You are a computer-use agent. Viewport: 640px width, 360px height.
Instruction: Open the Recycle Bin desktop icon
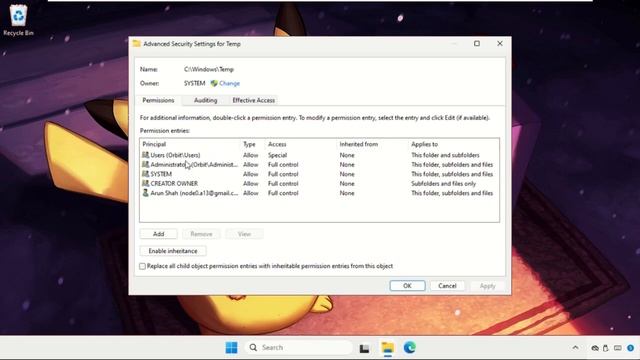point(18,20)
